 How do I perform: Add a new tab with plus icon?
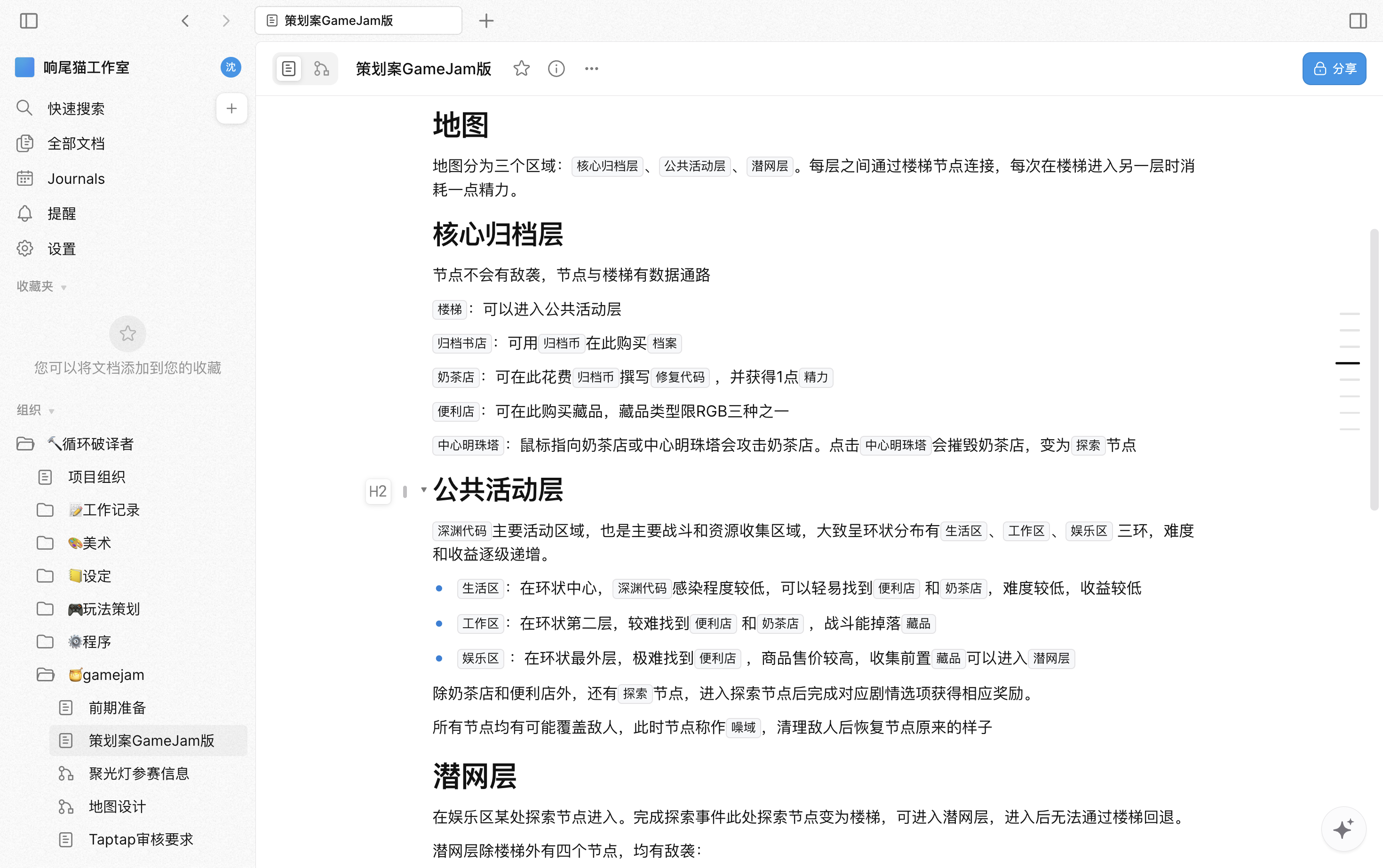(x=486, y=21)
